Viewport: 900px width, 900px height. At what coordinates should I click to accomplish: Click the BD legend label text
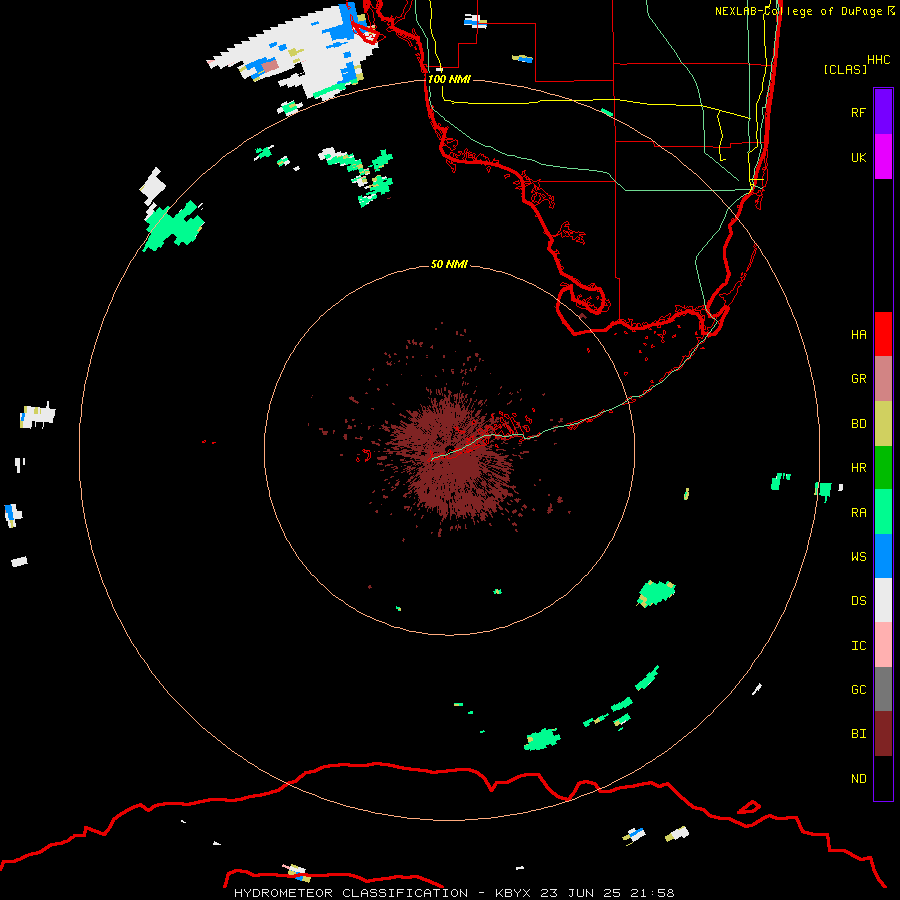coord(858,424)
